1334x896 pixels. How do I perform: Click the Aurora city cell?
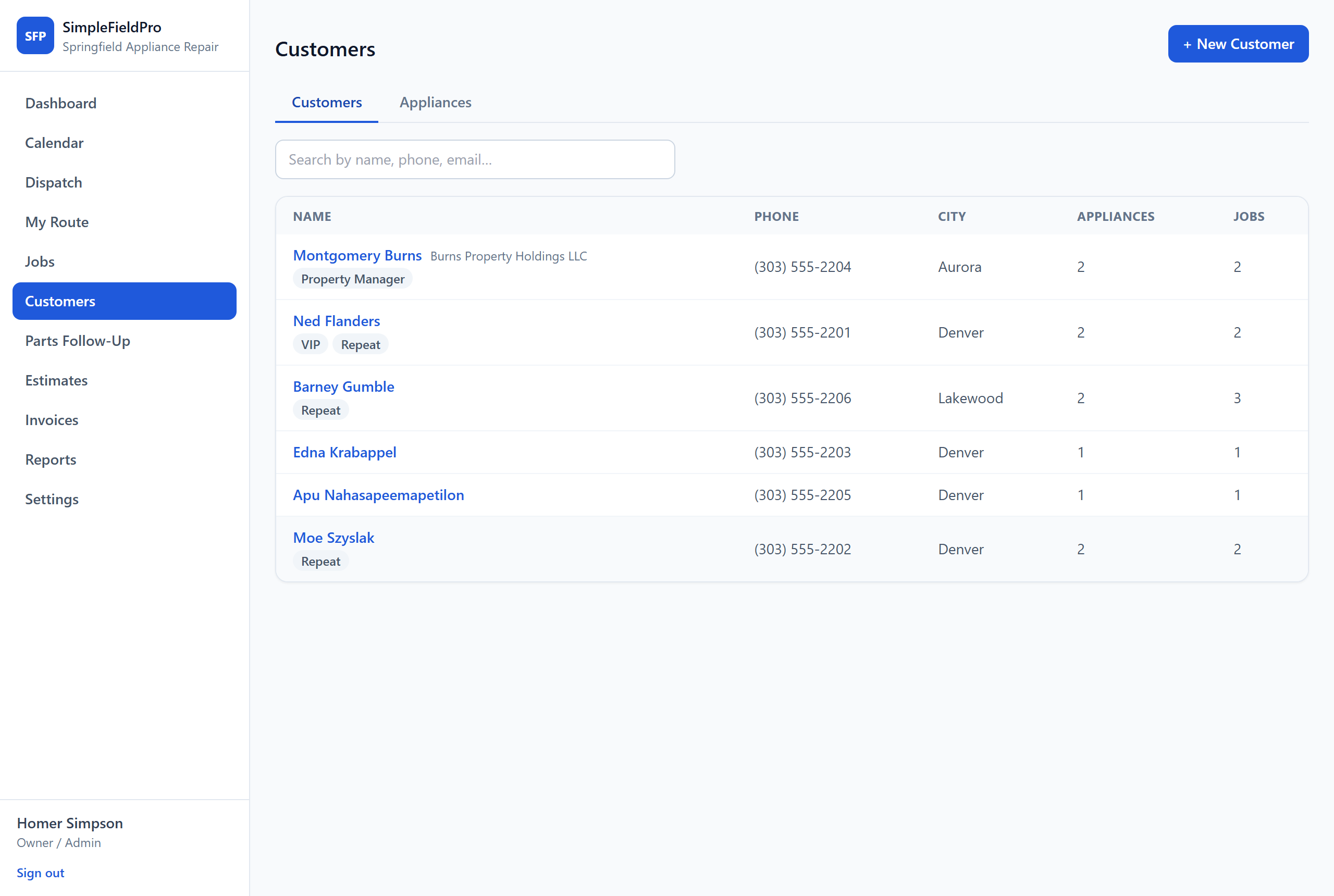(960, 267)
